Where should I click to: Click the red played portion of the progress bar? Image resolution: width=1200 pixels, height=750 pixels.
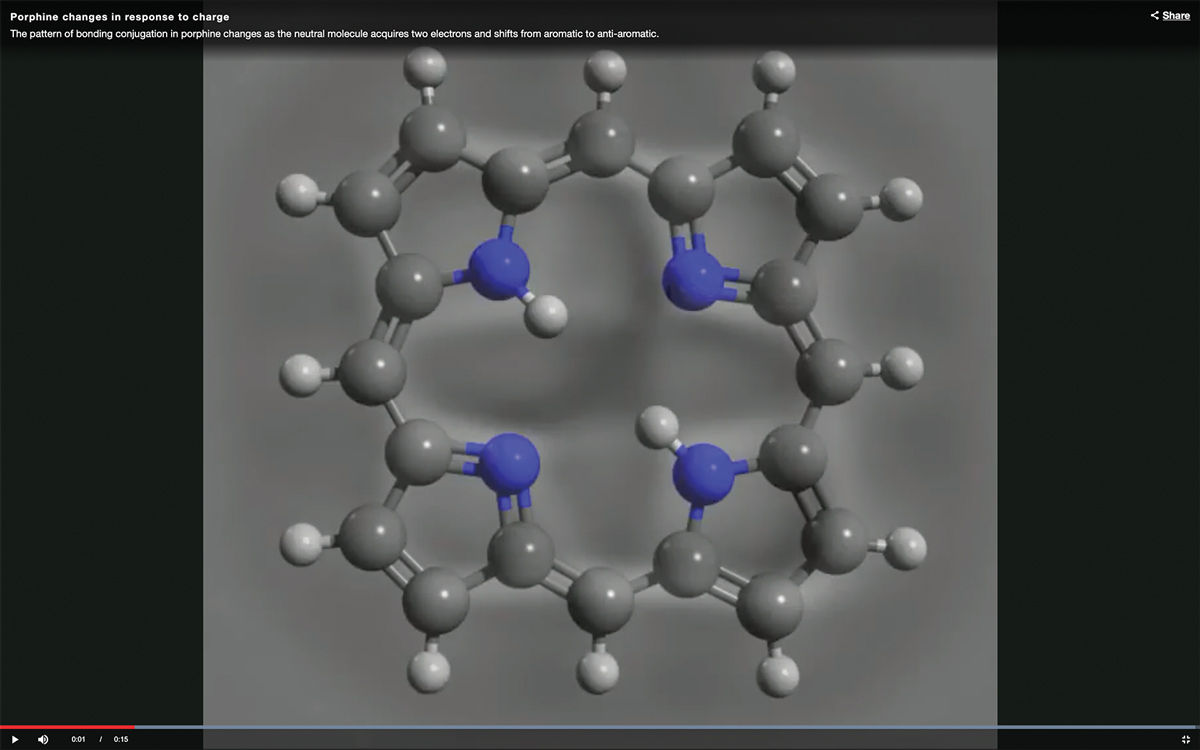point(67,727)
